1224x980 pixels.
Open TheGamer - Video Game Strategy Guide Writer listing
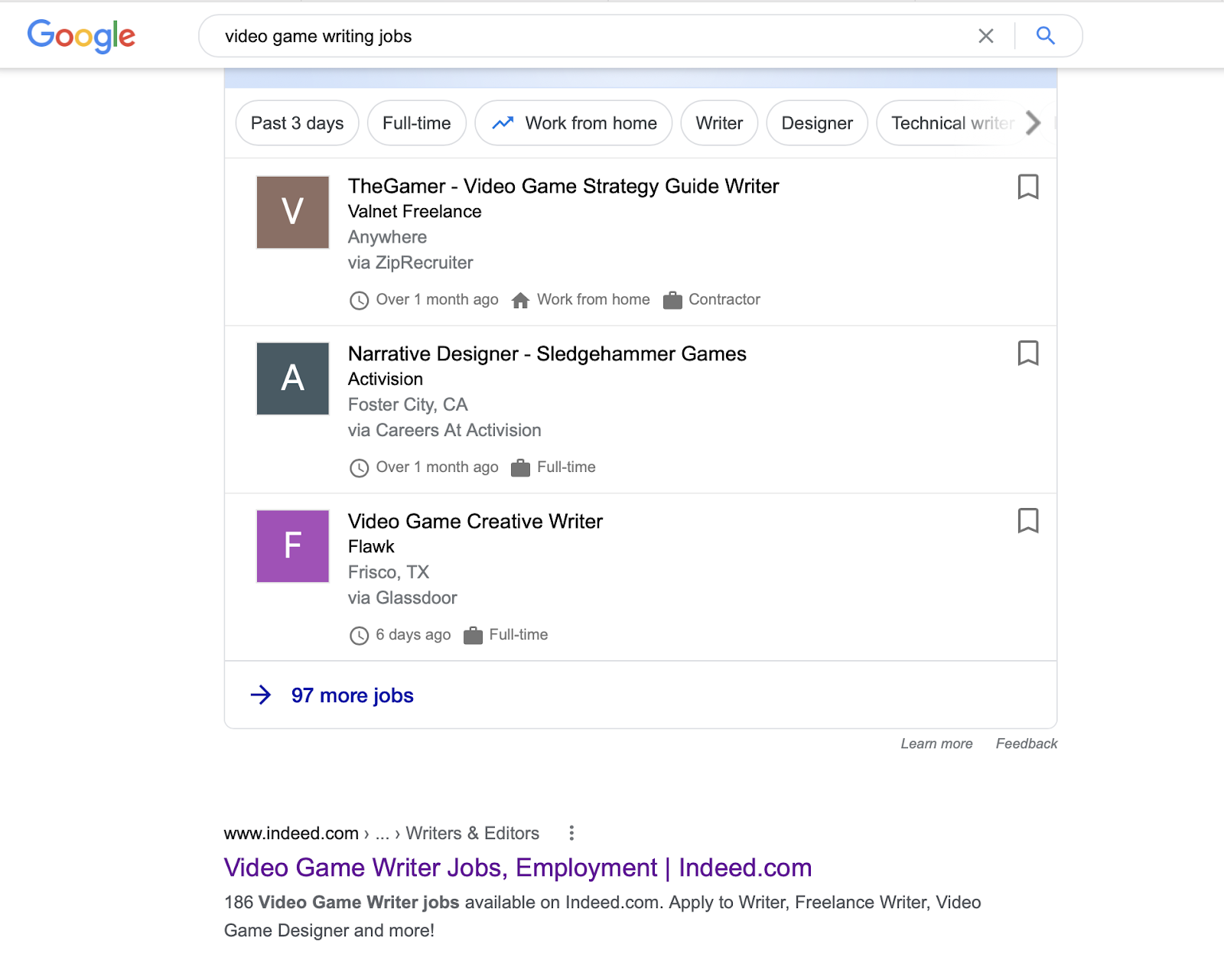(564, 186)
